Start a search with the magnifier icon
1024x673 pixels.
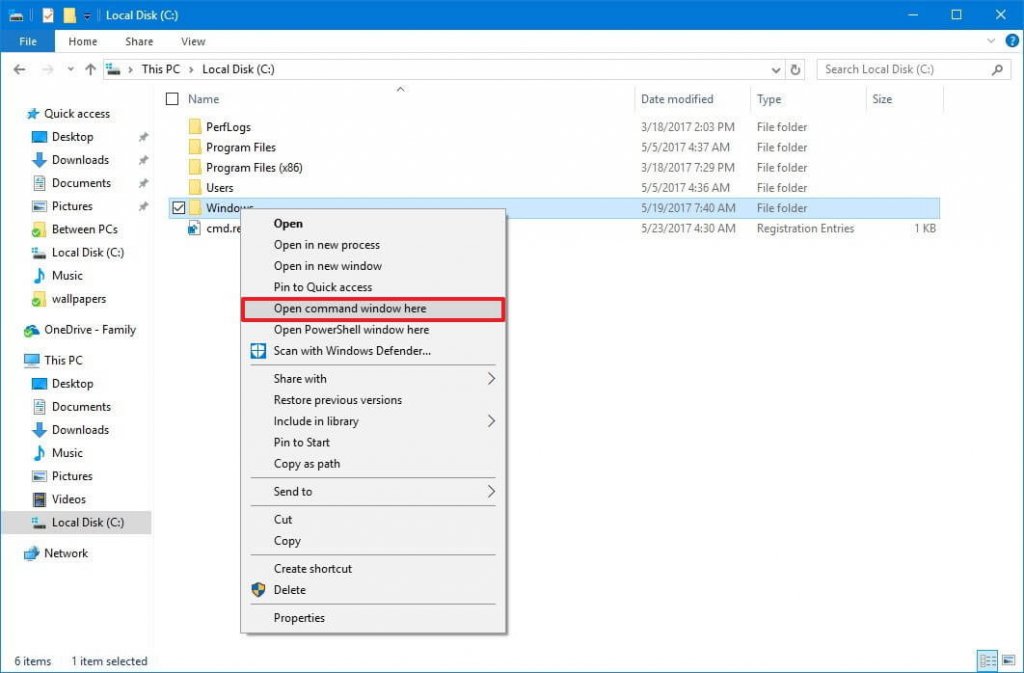(x=998, y=69)
